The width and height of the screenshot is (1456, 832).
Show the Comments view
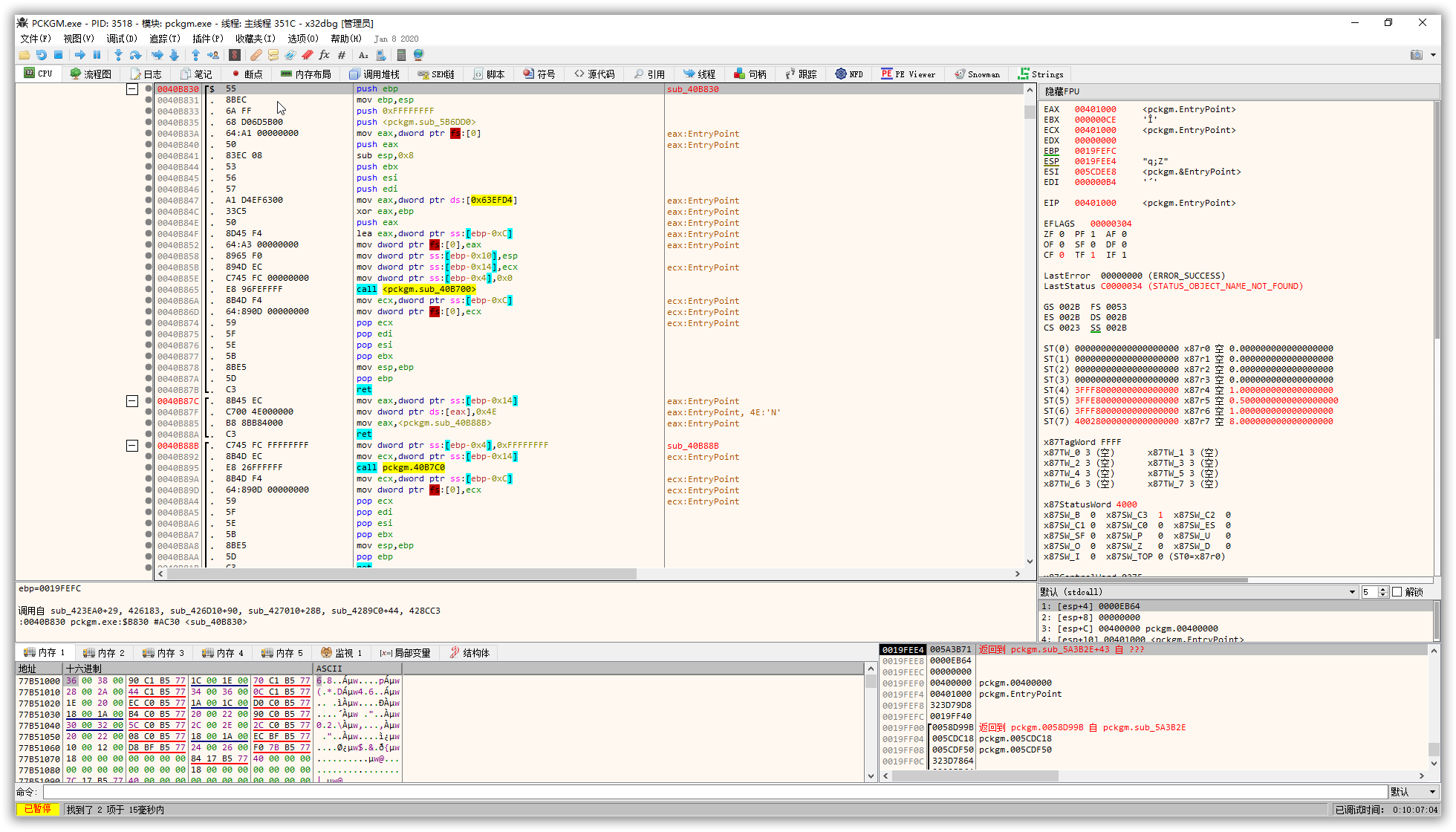(x=273, y=55)
